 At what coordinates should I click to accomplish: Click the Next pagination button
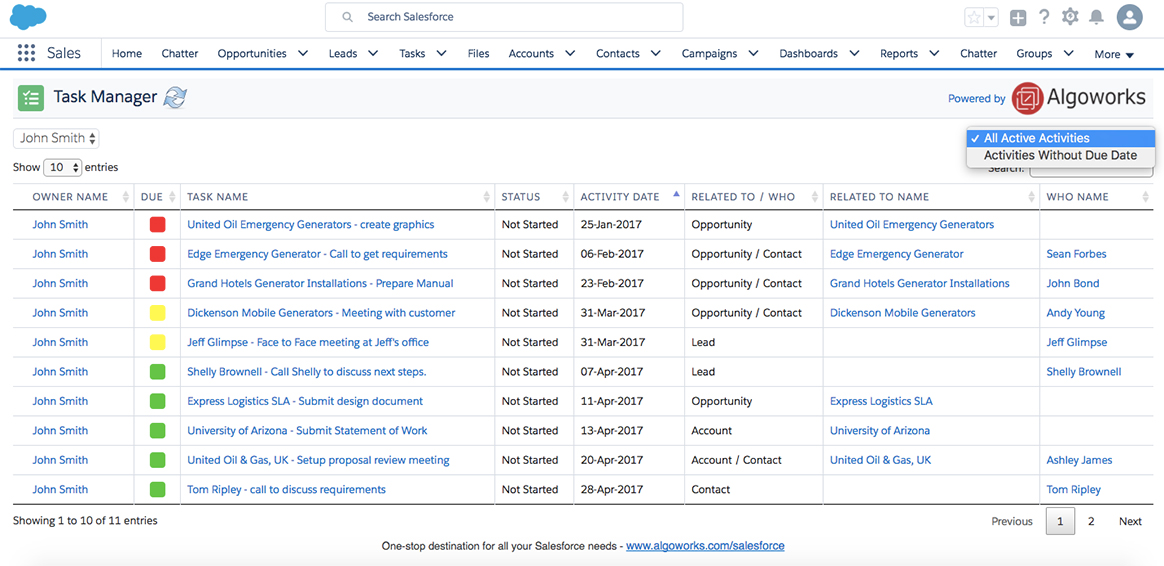[1130, 521]
